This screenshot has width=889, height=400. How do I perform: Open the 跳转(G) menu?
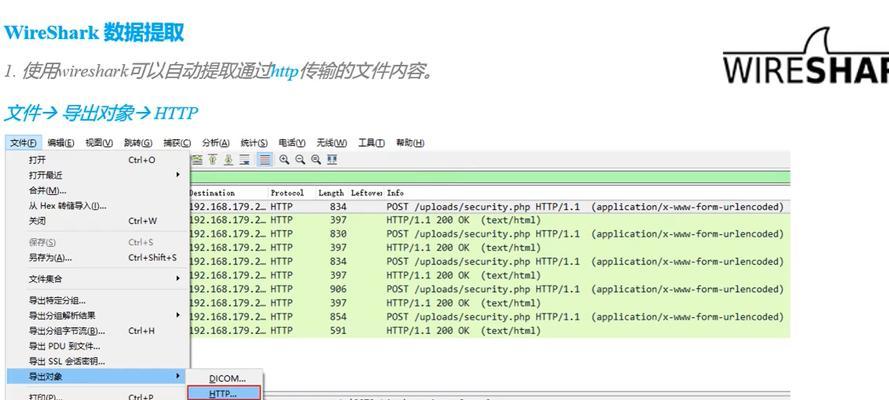(138, 143)
